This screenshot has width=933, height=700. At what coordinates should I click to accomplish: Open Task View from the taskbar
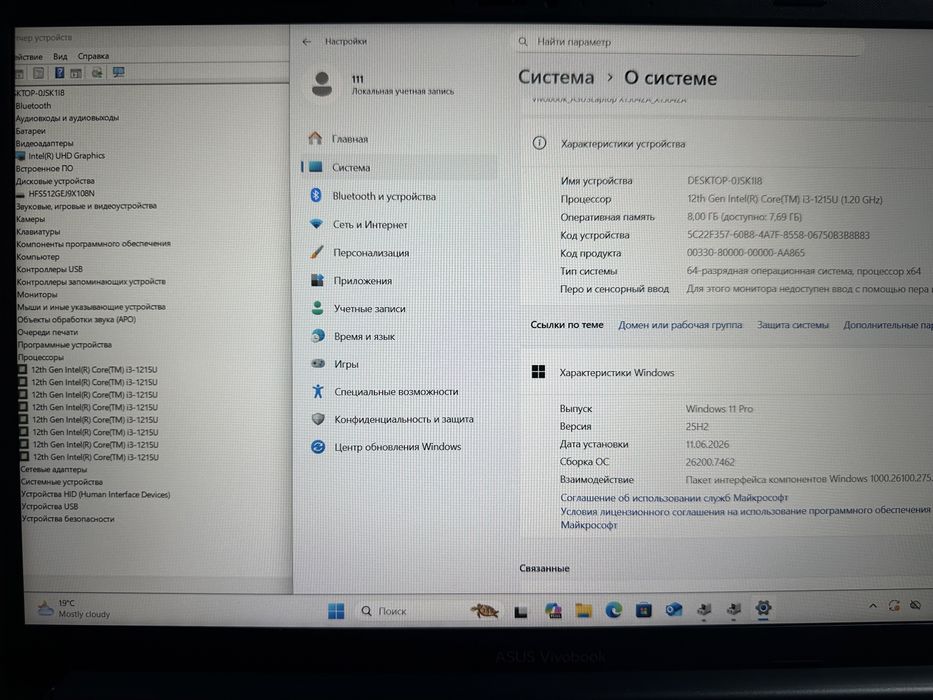(521, 611)
